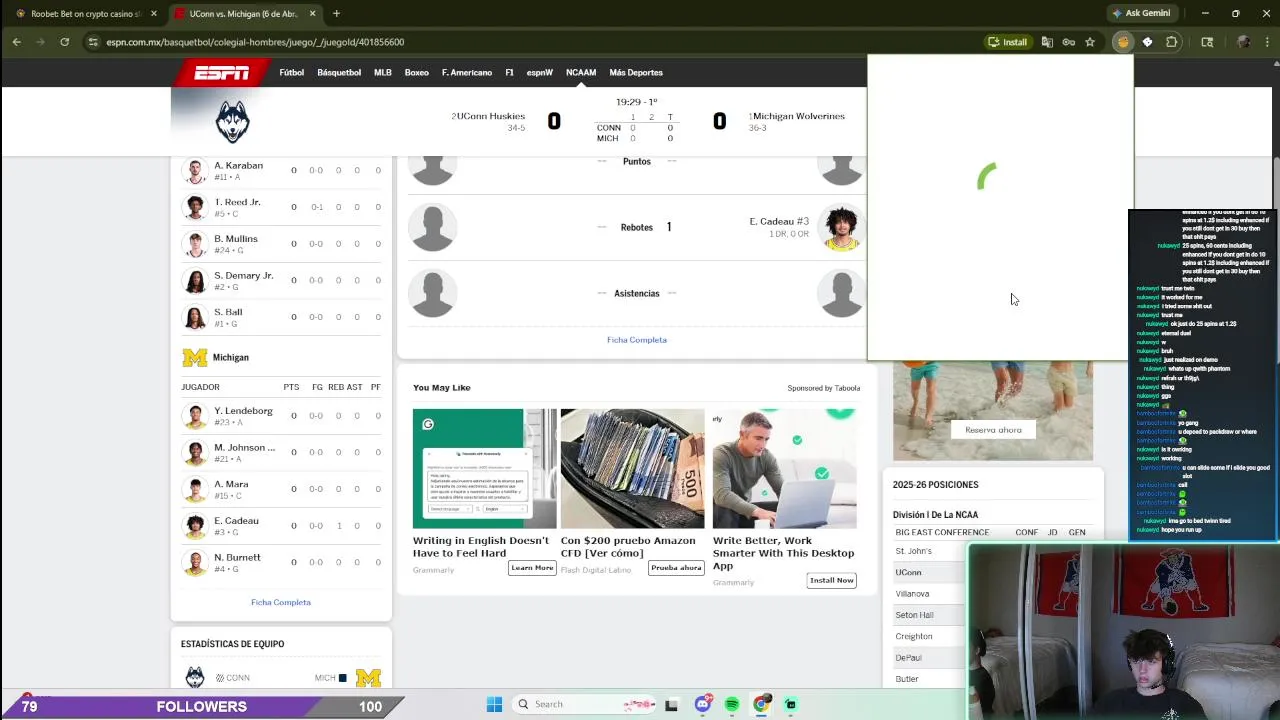Open the Boxeo menu
The image size is (1280, 720).
pyautogui.click(x=416, y=72)
